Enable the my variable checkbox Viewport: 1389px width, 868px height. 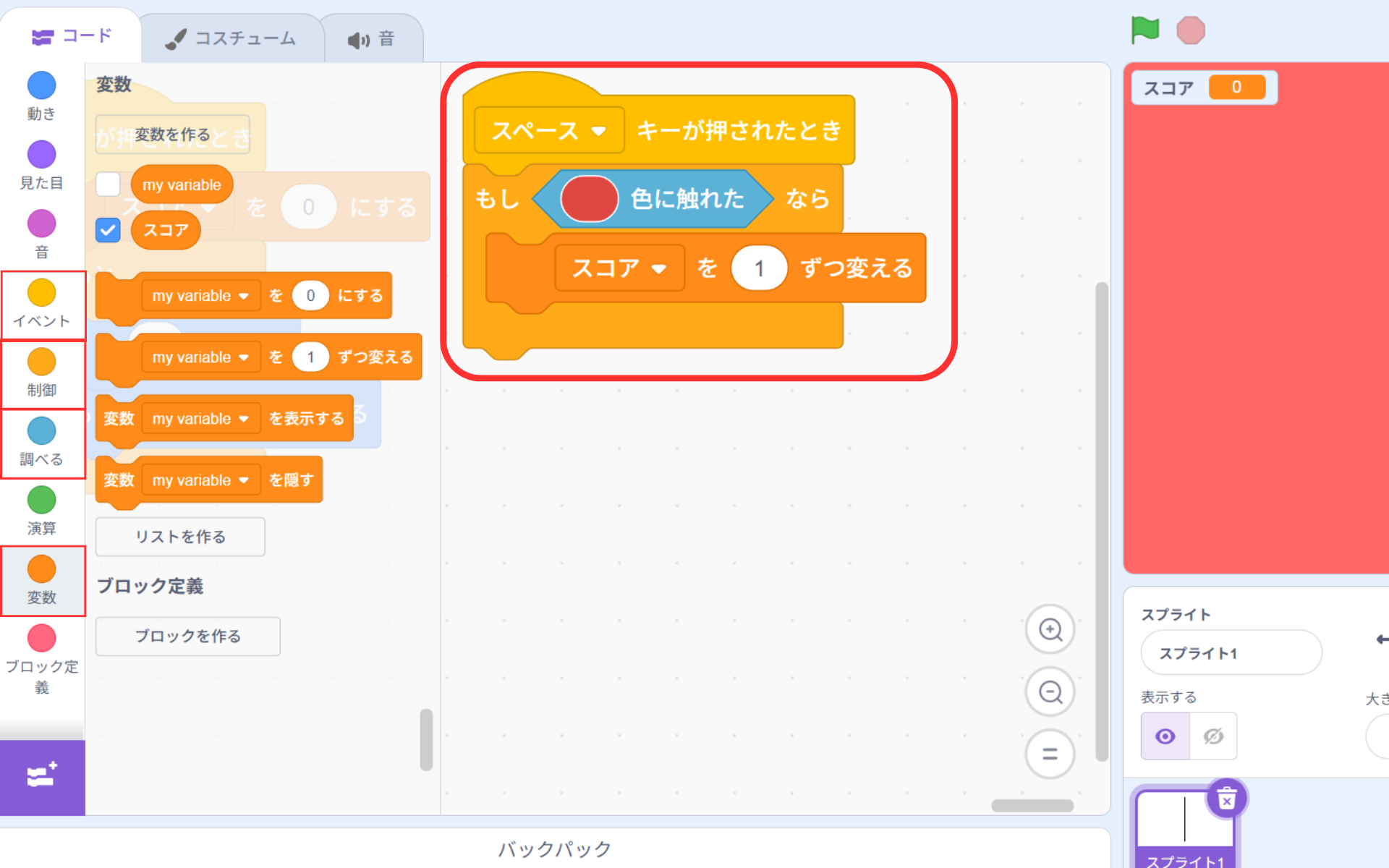(108, 184)
